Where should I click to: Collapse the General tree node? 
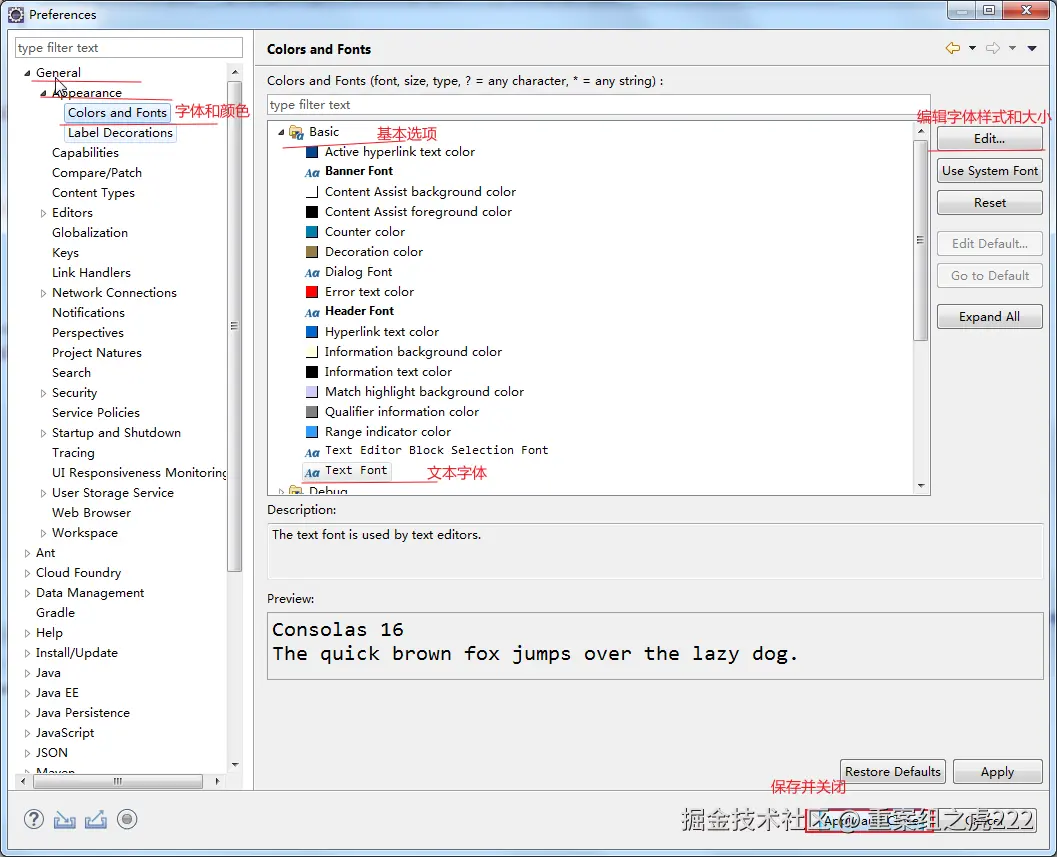(x=27, y=73)
